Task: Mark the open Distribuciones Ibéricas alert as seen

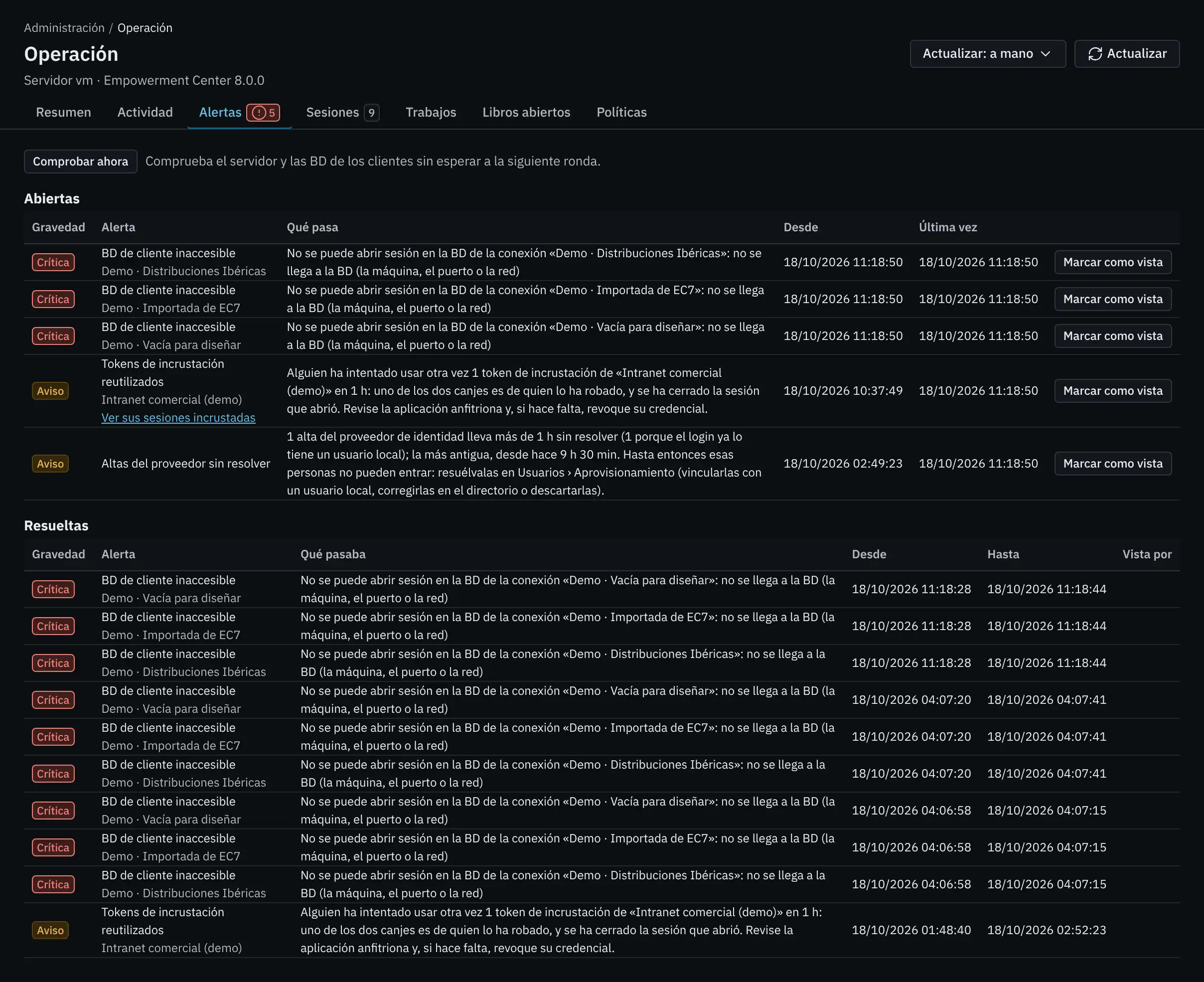Action: click(1112, 262)
